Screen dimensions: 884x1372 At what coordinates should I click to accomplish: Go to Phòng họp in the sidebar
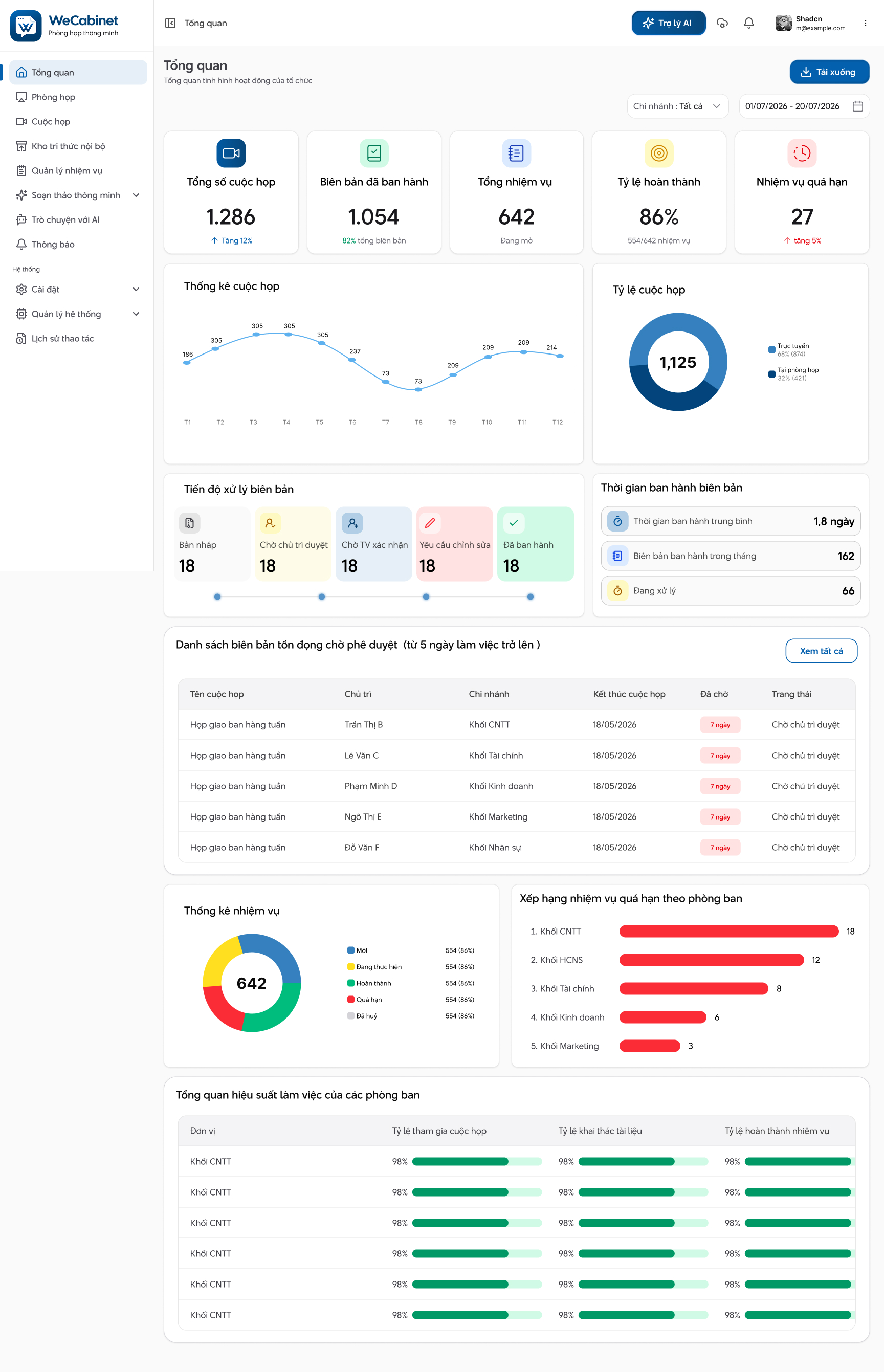pyautogui.click(x=78, y=97)
